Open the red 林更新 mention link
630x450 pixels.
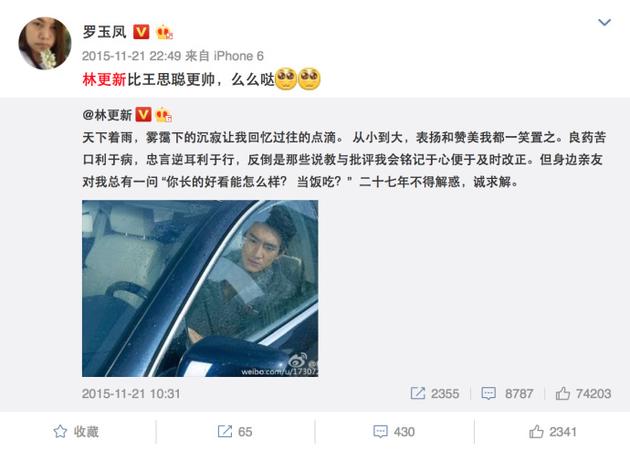click(104, 80)
